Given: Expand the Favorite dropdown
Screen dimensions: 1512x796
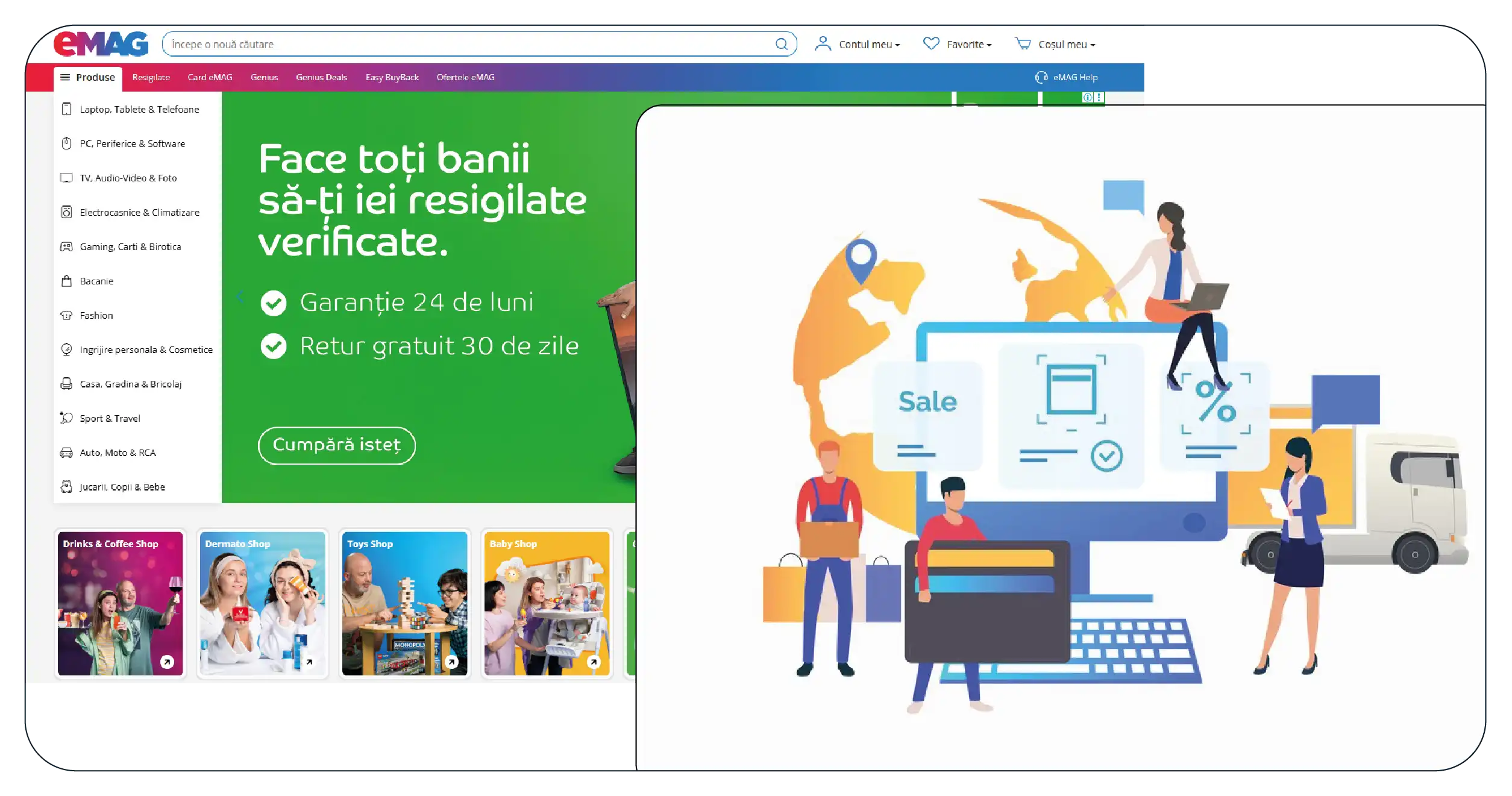Looking at the screenshot, I should [x=968, y=45].
